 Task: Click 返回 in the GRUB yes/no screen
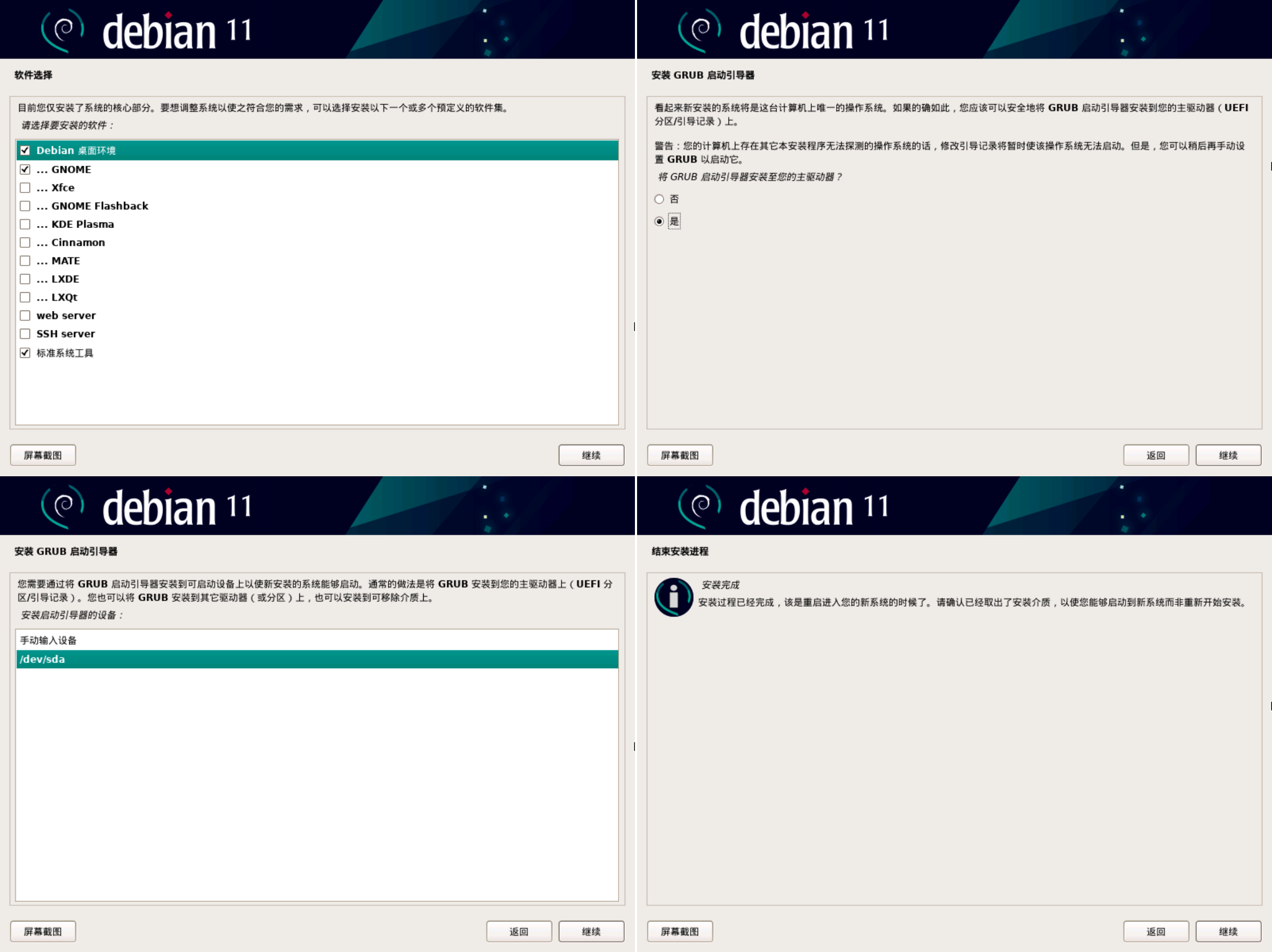click(x=1156, y=455)
